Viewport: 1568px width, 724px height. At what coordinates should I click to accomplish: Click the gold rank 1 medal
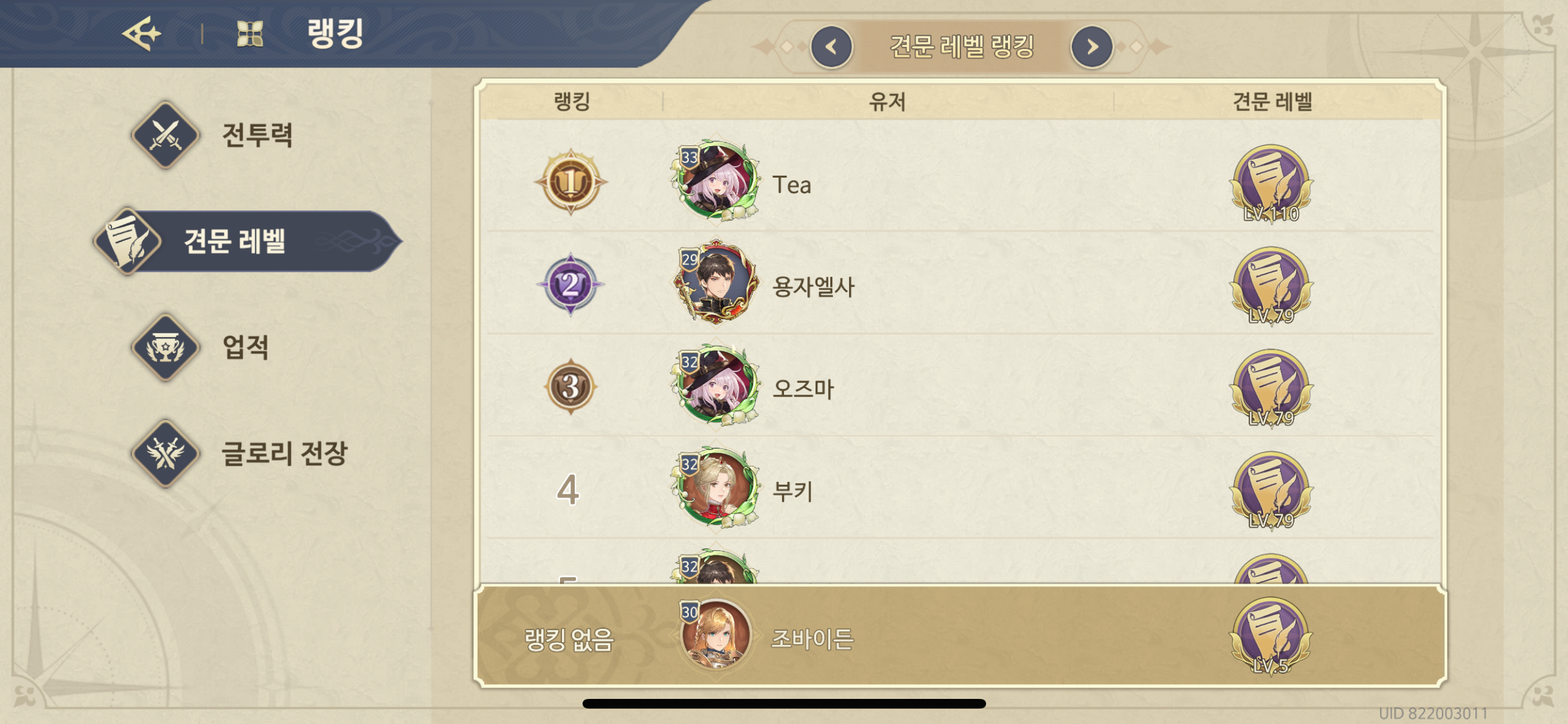click(x=570, y=182)
